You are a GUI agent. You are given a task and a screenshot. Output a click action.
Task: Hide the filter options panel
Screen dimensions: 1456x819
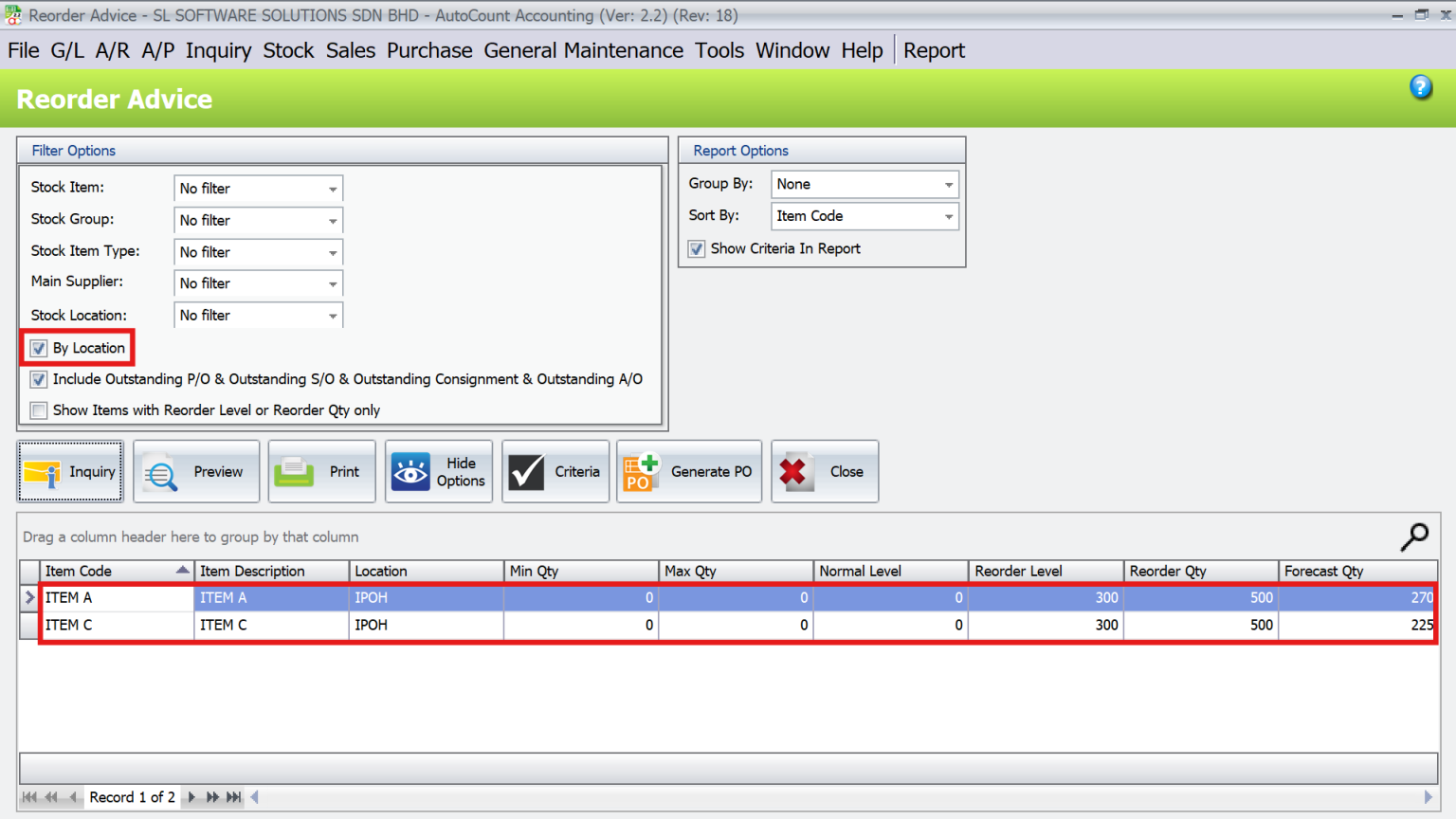pyautogui.click(x=439, y=471)
